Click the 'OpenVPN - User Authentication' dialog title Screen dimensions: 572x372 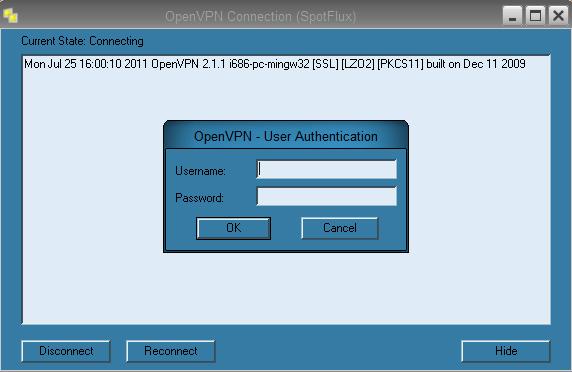tap(286, 136)
